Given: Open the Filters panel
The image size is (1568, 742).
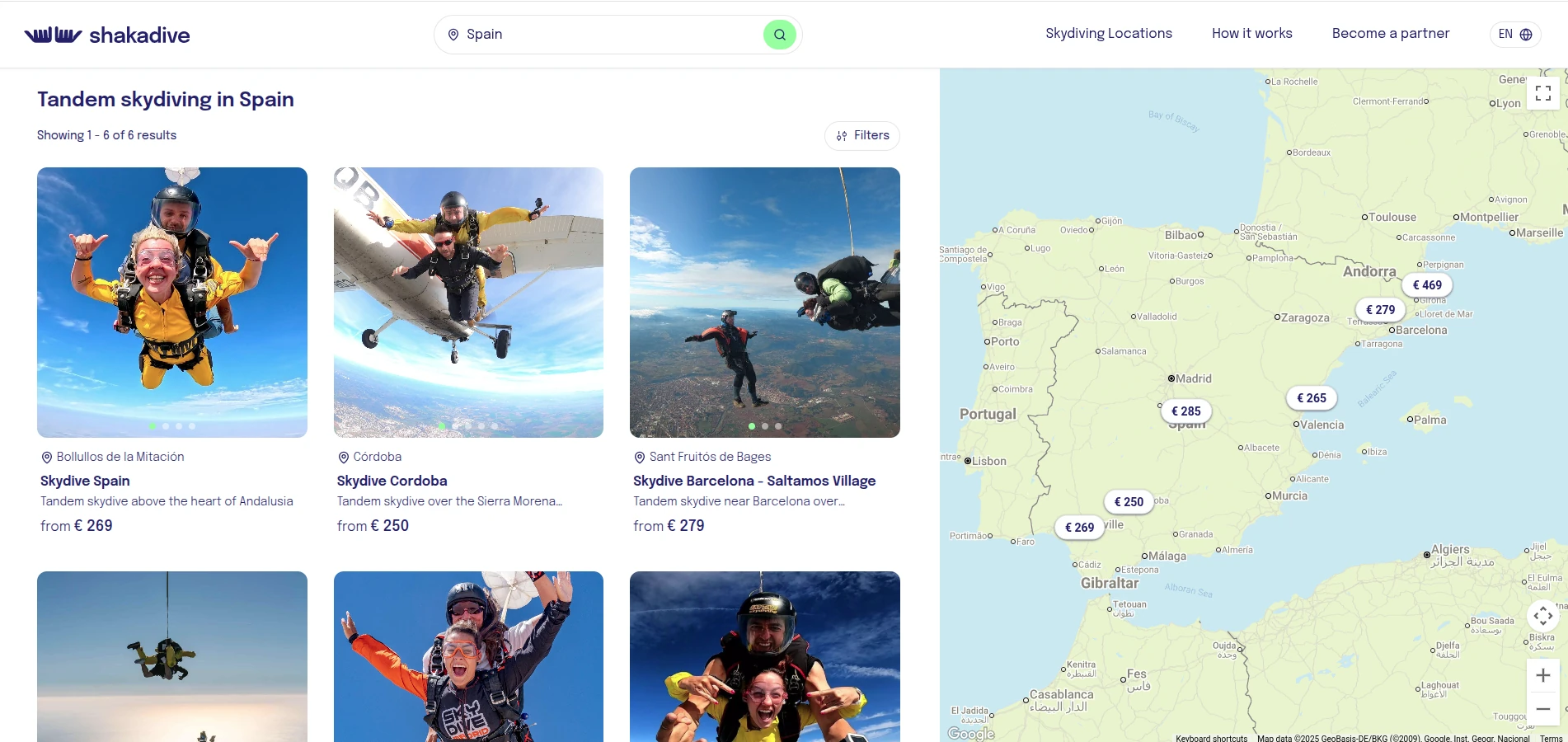Looking at the screenshot, I should pyautogui.click(x=862, y=136).
